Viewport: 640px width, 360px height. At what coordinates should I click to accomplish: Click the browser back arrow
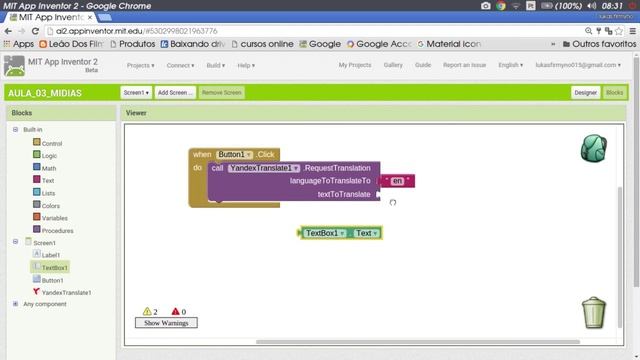pyautogui.click(x=8, y=31)
